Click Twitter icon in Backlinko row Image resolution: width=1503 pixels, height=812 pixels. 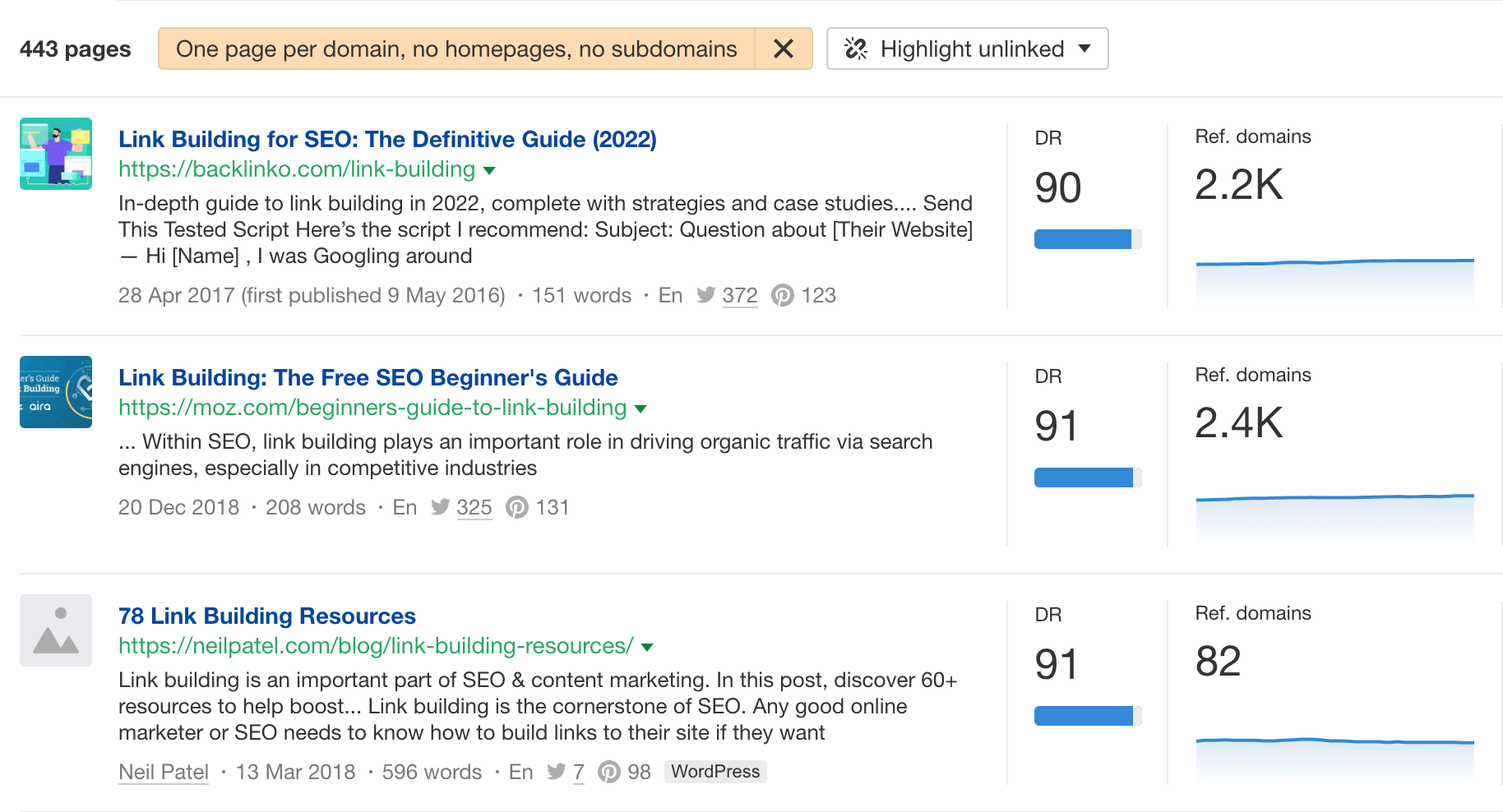705,295
